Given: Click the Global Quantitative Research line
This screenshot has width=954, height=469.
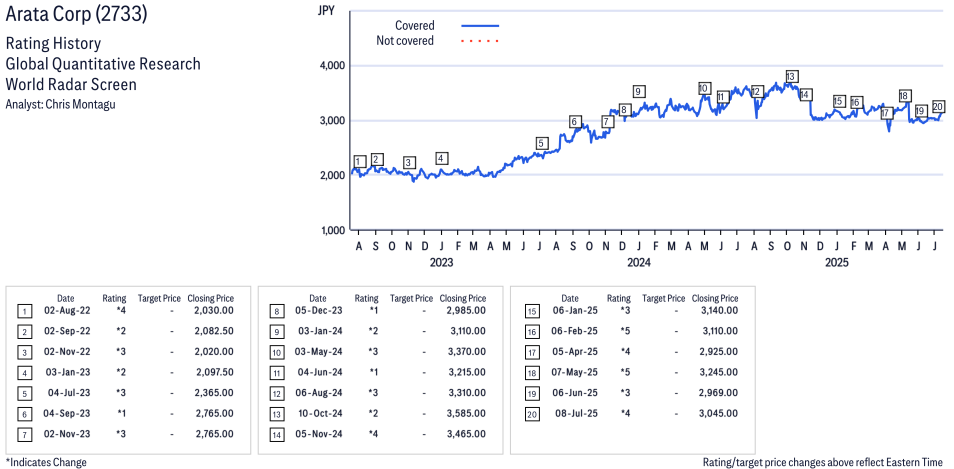Looking at the screenshot, I should 103,64.
